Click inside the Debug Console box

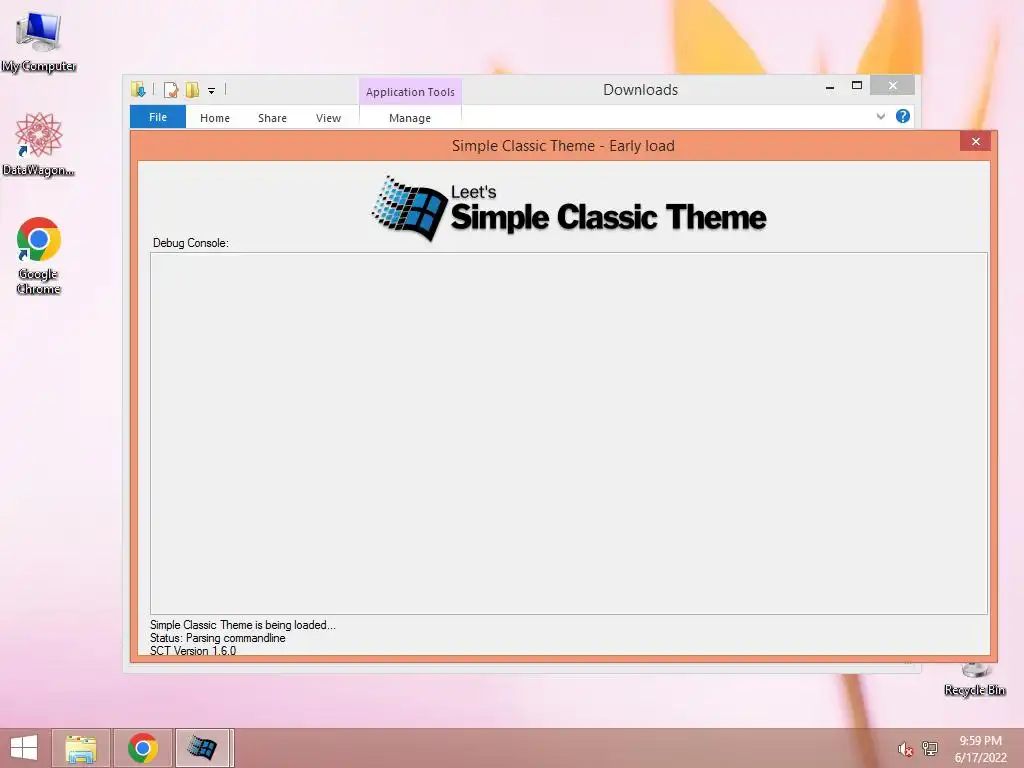pos(568,433)
